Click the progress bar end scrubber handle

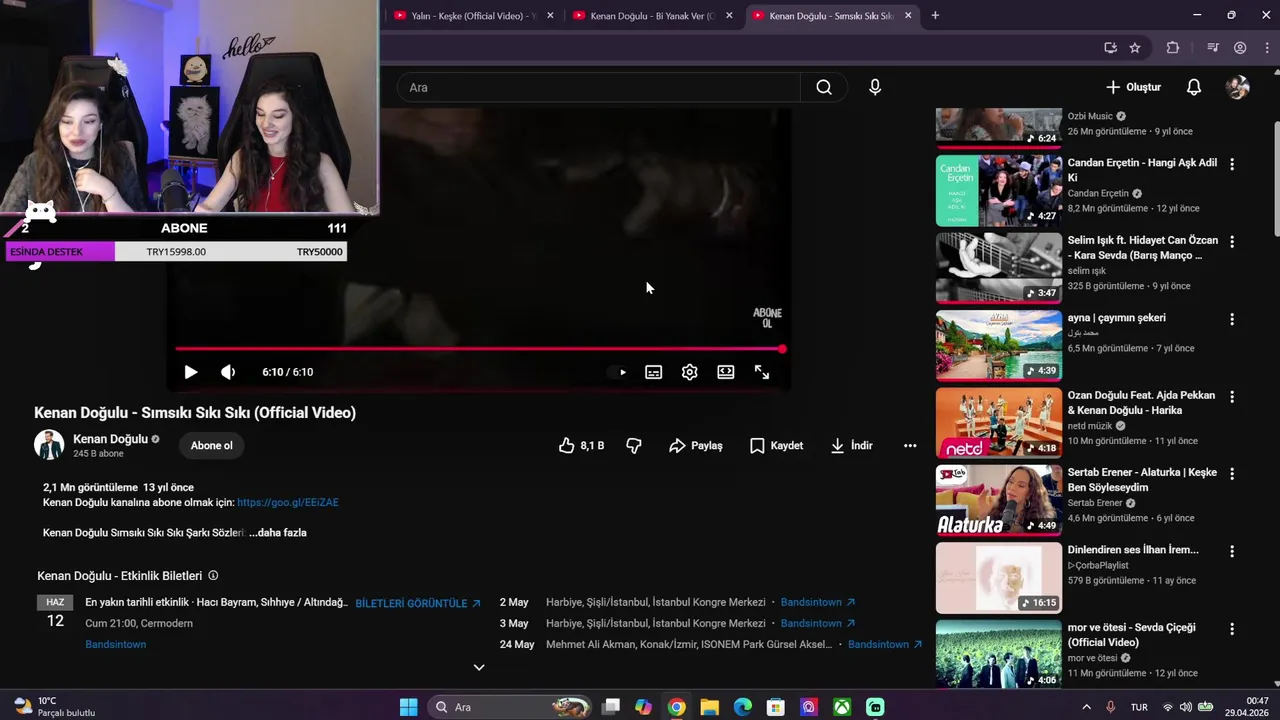point(782,349)
